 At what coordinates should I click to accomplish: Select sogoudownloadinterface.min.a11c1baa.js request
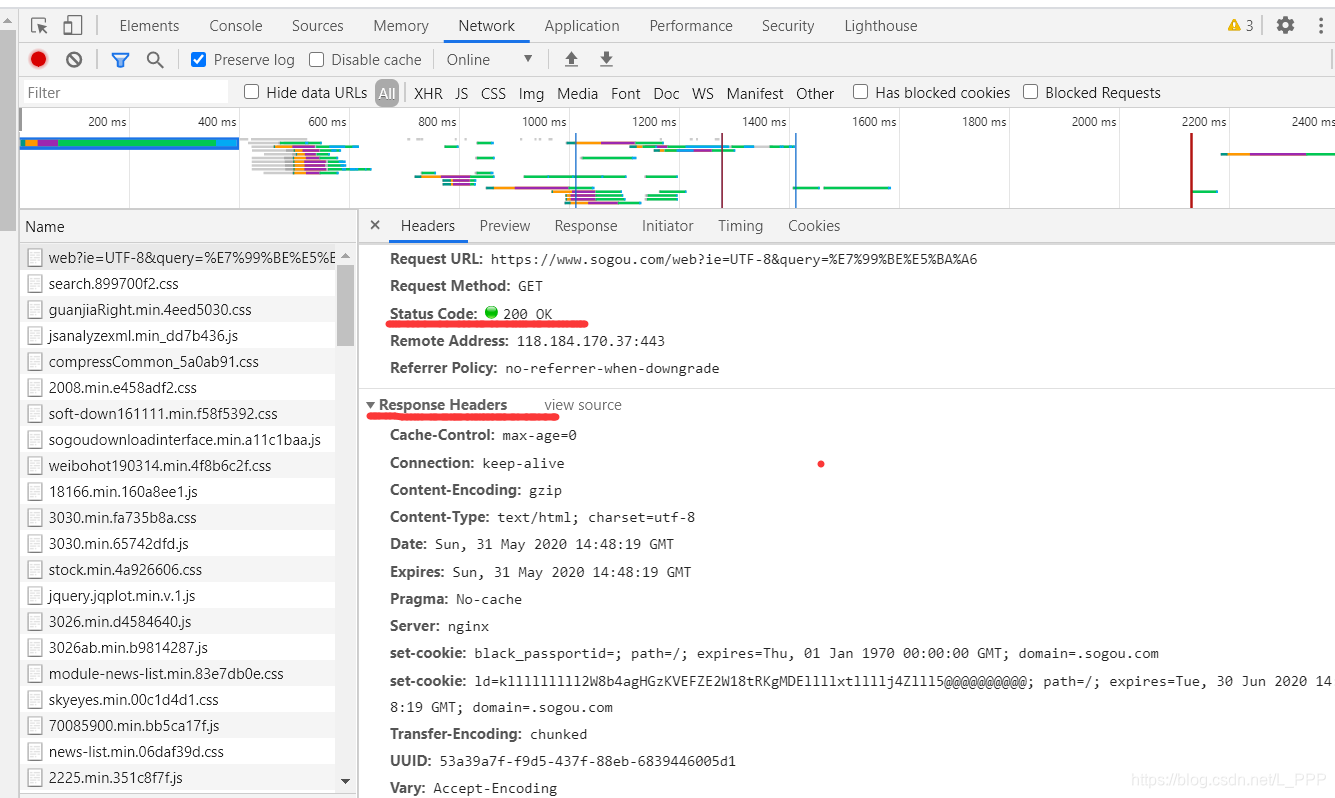[x=179, y=440]
